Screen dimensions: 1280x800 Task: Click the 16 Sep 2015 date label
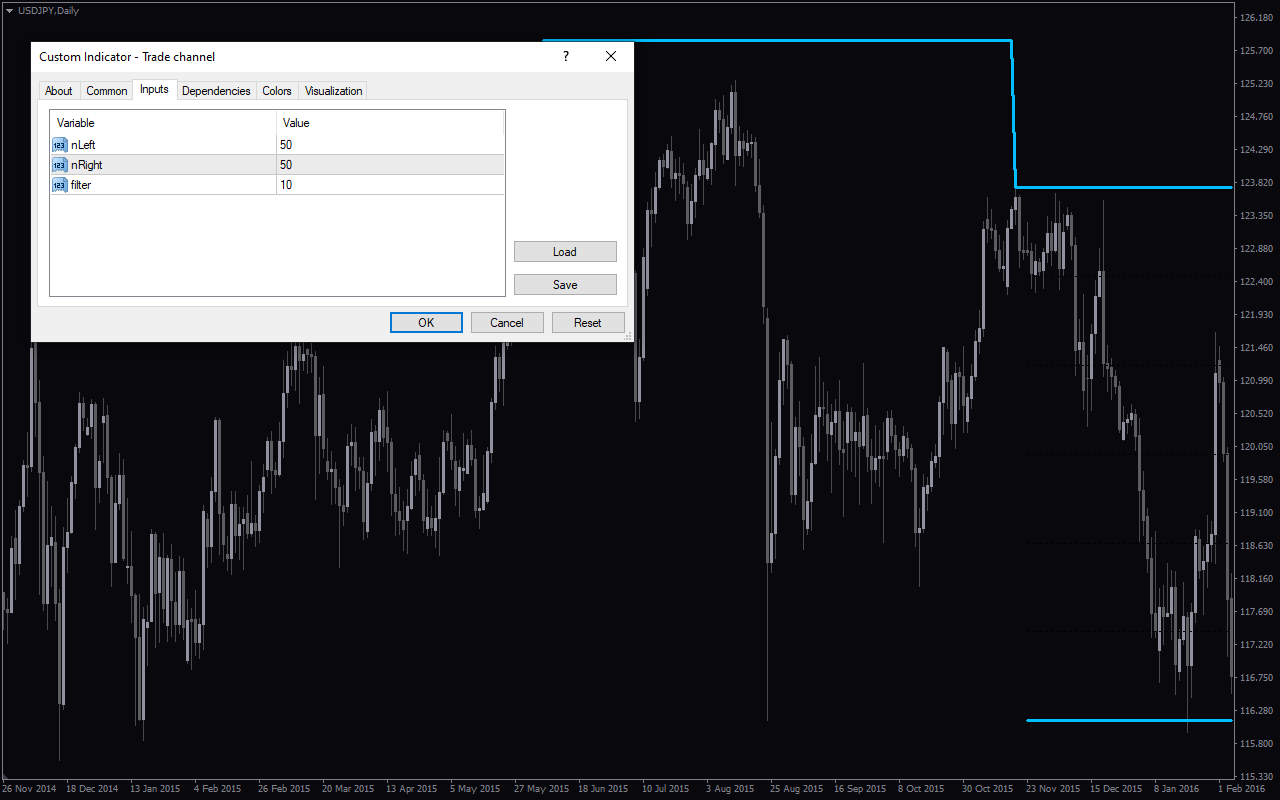860,788
